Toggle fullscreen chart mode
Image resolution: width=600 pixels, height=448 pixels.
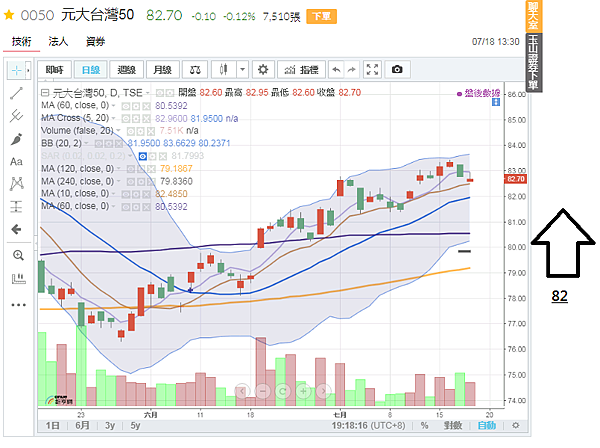click(373, 69)
